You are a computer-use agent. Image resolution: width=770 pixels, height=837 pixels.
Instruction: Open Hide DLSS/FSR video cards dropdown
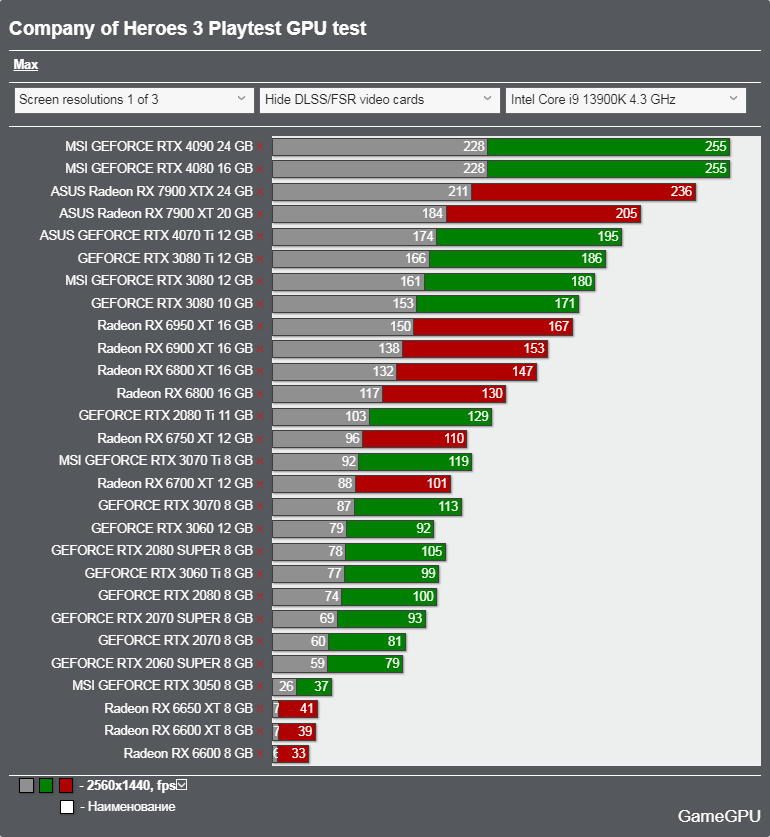[380, 100]
